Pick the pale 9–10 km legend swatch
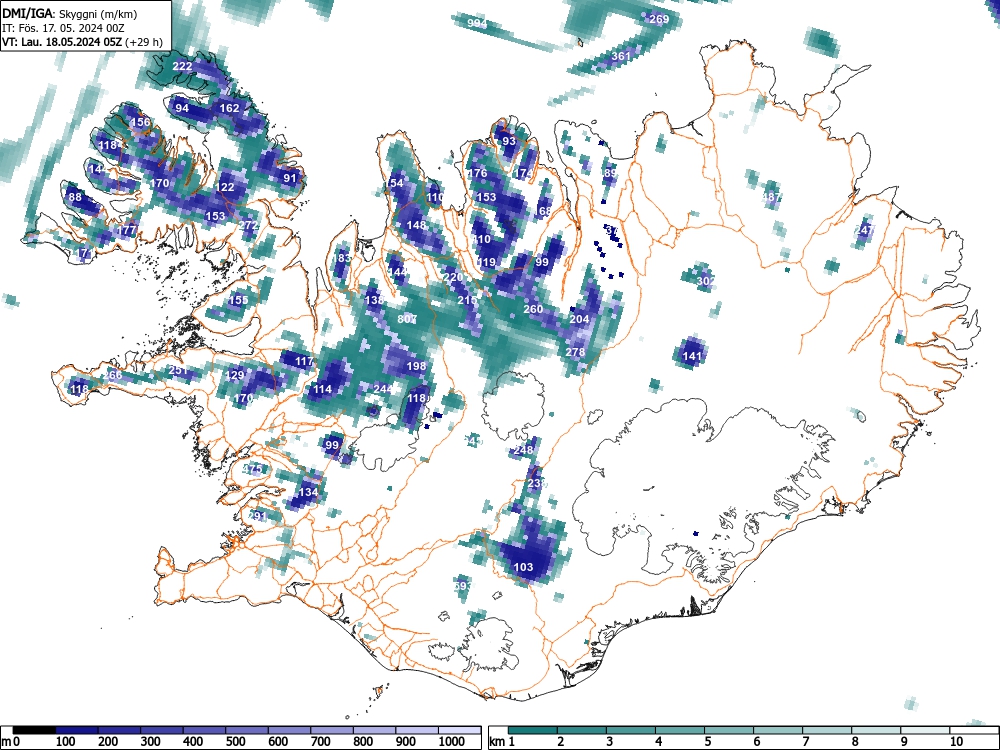Screen dimensions: 1000x750 point(925,730)
